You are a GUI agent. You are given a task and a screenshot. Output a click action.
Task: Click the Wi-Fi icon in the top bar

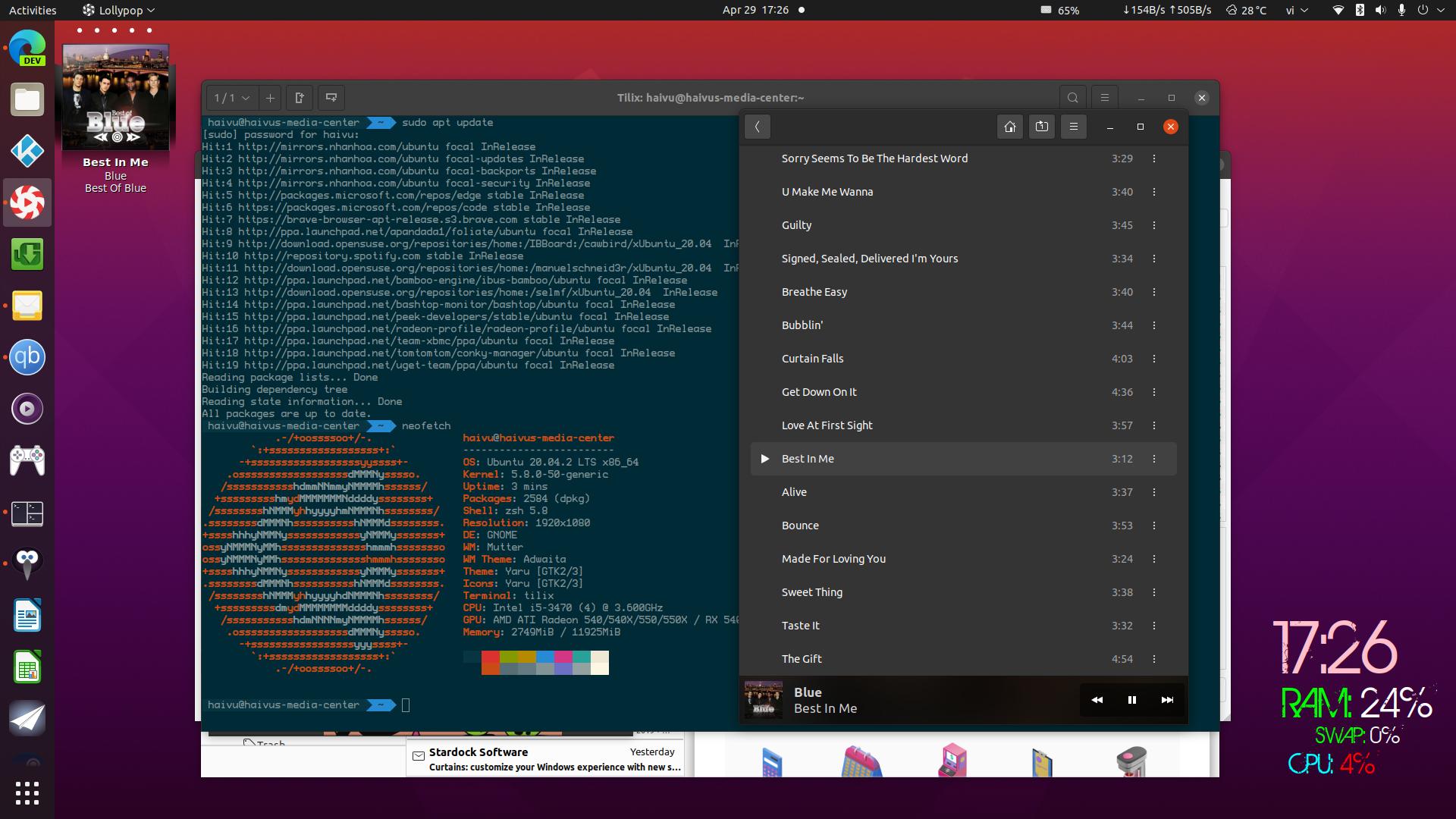[1338, 10]
